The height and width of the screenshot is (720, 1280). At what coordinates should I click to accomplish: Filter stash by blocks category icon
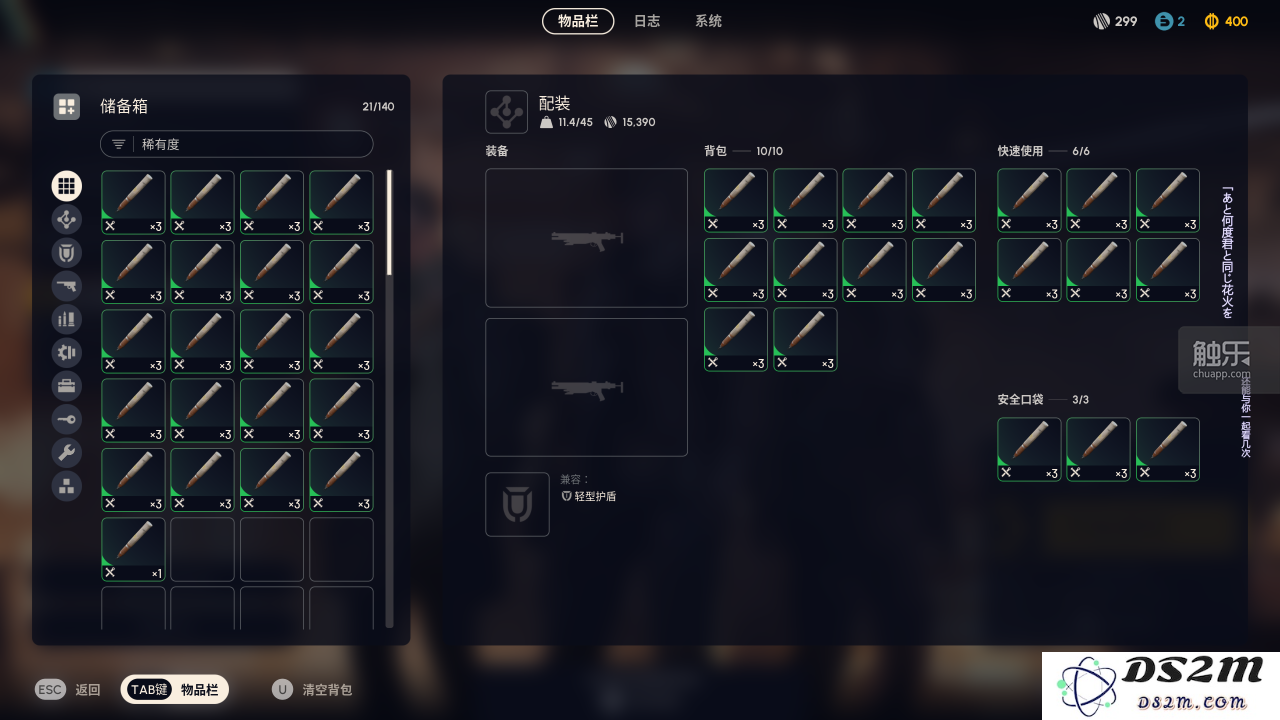pyautogui.click(x=66, y=486)
